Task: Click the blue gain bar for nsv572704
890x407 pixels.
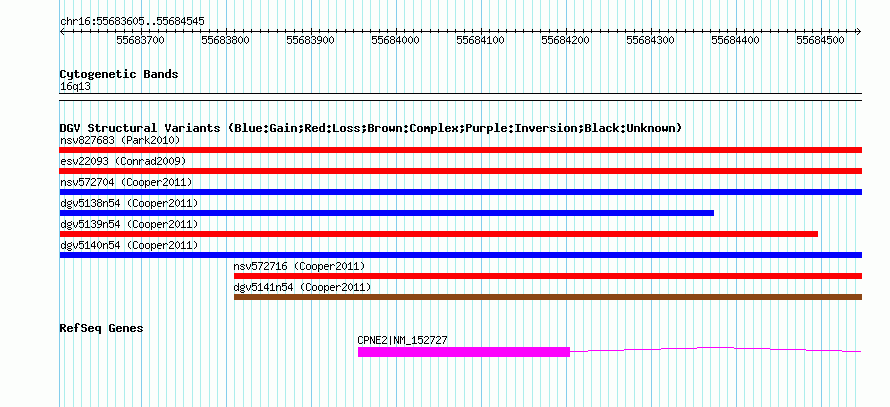Action: coord(461,192)
